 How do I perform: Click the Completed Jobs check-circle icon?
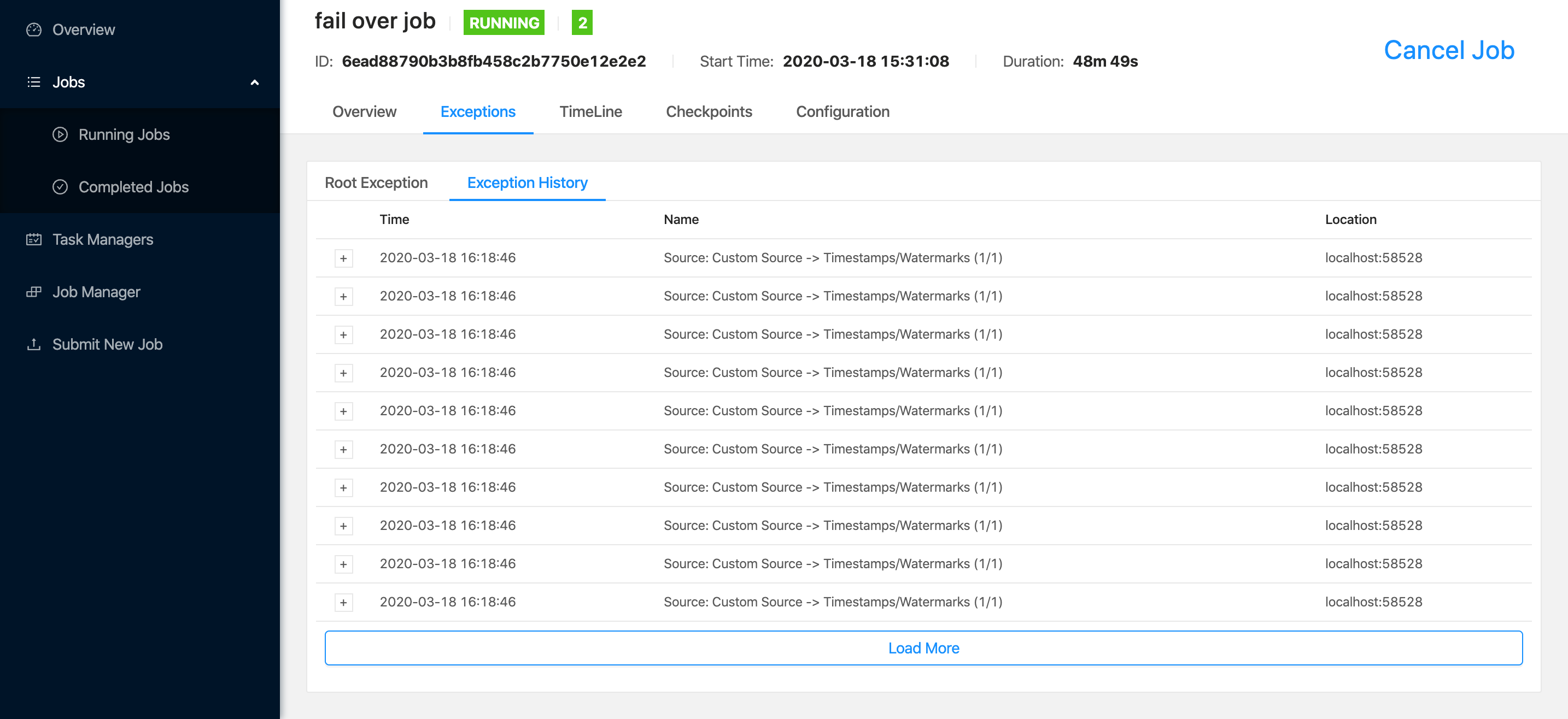[60, 187]
